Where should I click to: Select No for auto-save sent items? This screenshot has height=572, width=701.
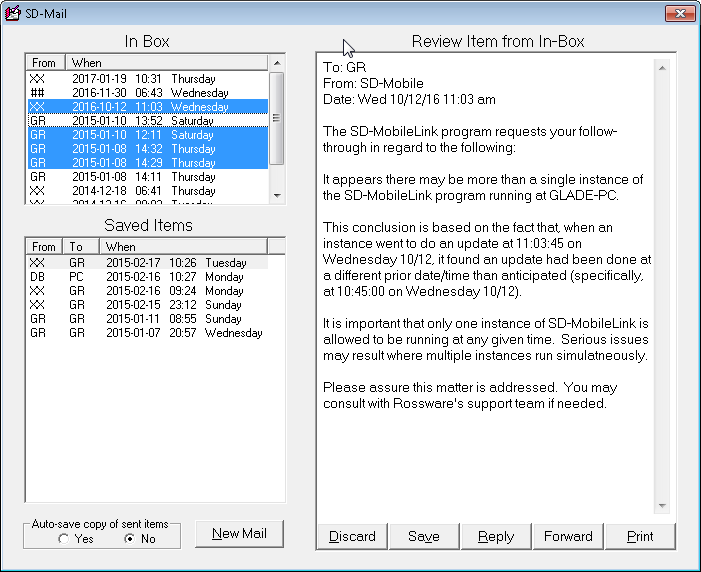(x=129, y=538)
